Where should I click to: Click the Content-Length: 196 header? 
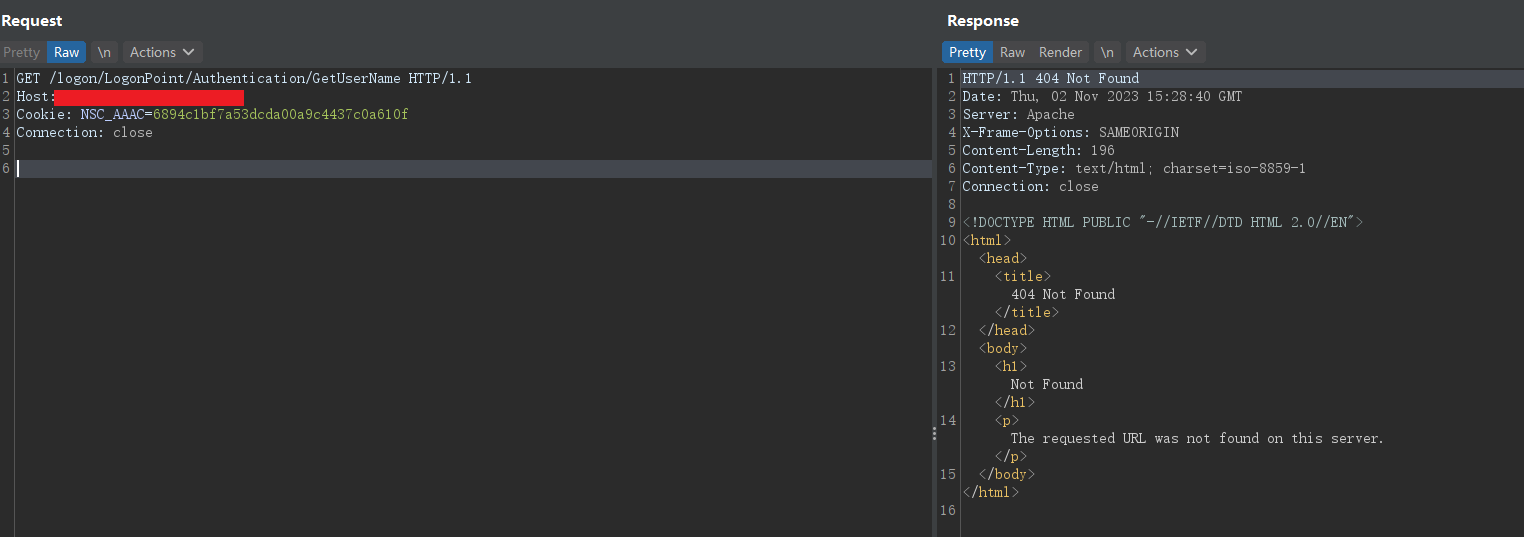(1038, 150)
